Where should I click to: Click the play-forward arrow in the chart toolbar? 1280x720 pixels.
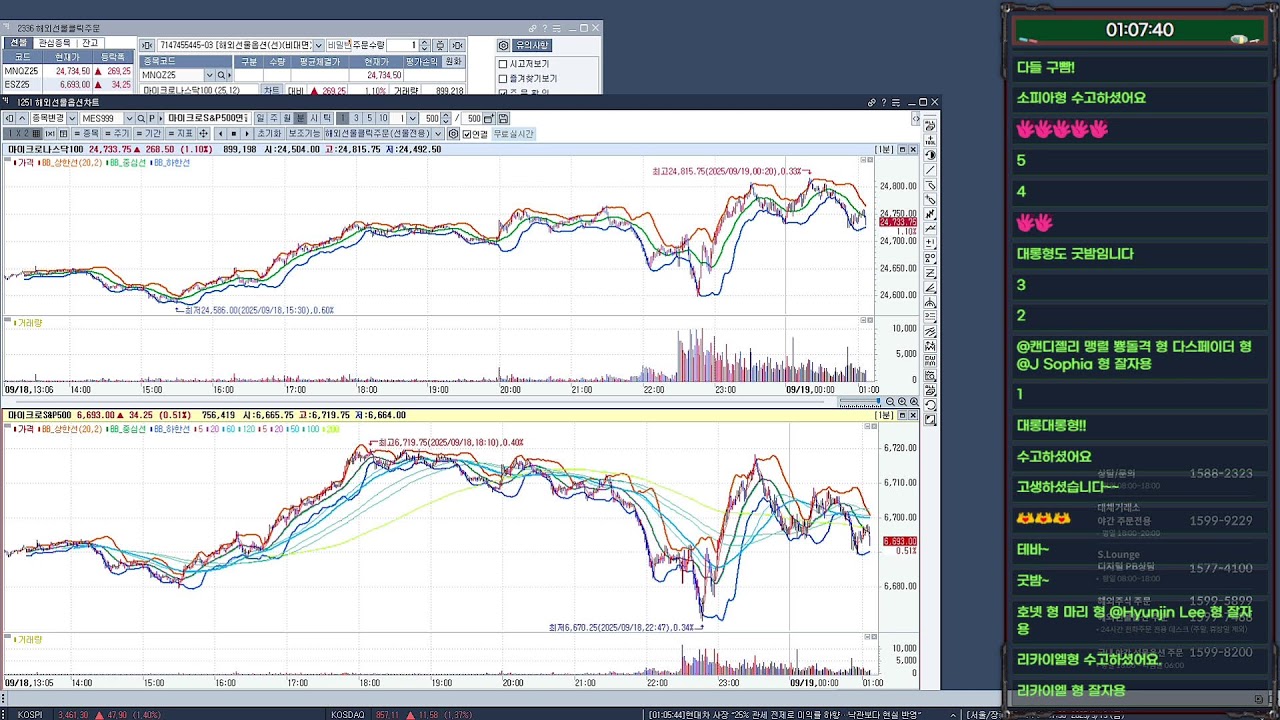[x=246, y=133]
